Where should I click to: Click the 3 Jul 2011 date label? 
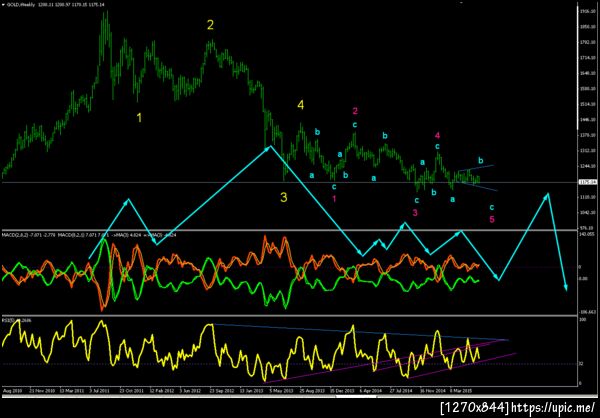[x=99, y=391]
